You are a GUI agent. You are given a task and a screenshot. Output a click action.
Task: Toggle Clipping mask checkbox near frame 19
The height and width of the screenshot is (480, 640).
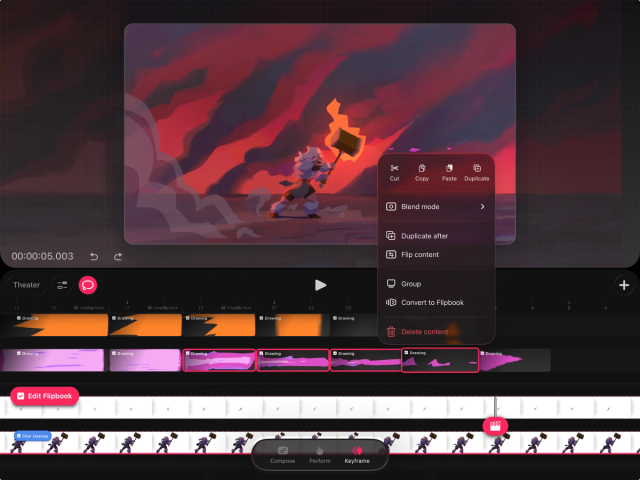(x=223, y=308)
